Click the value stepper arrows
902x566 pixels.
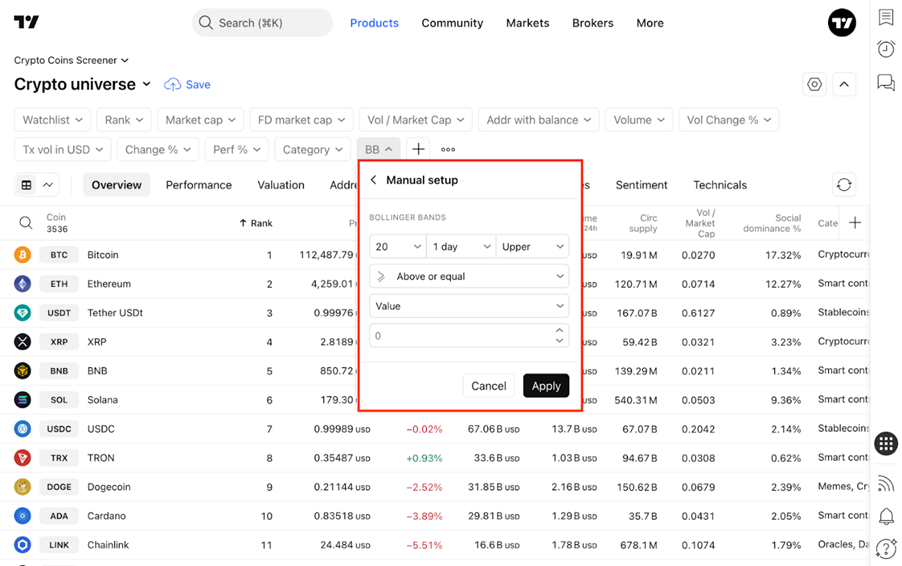[559, 335]
